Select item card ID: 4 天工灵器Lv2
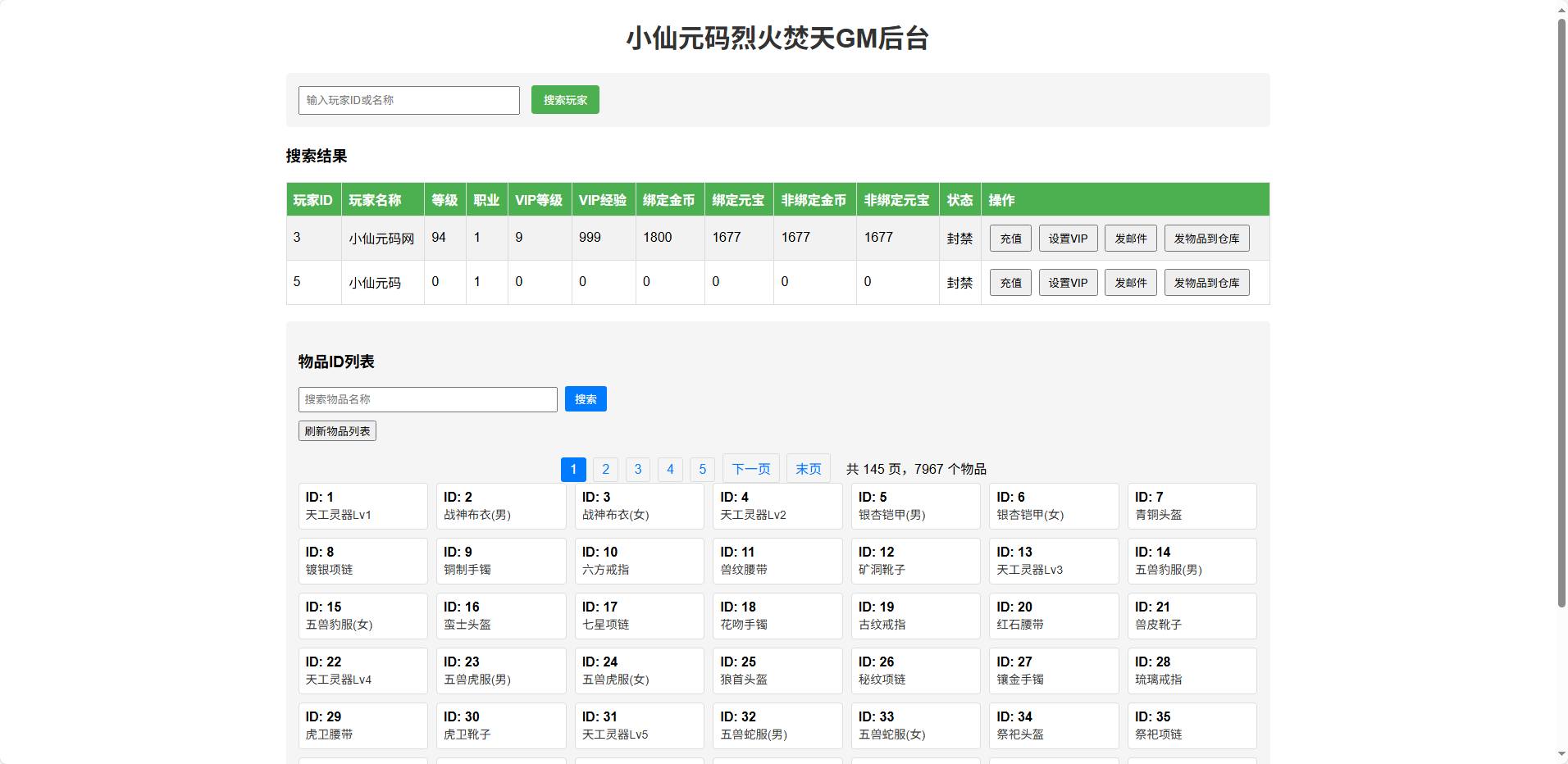Screen dimensions: 1568x764 click(777, 506)
